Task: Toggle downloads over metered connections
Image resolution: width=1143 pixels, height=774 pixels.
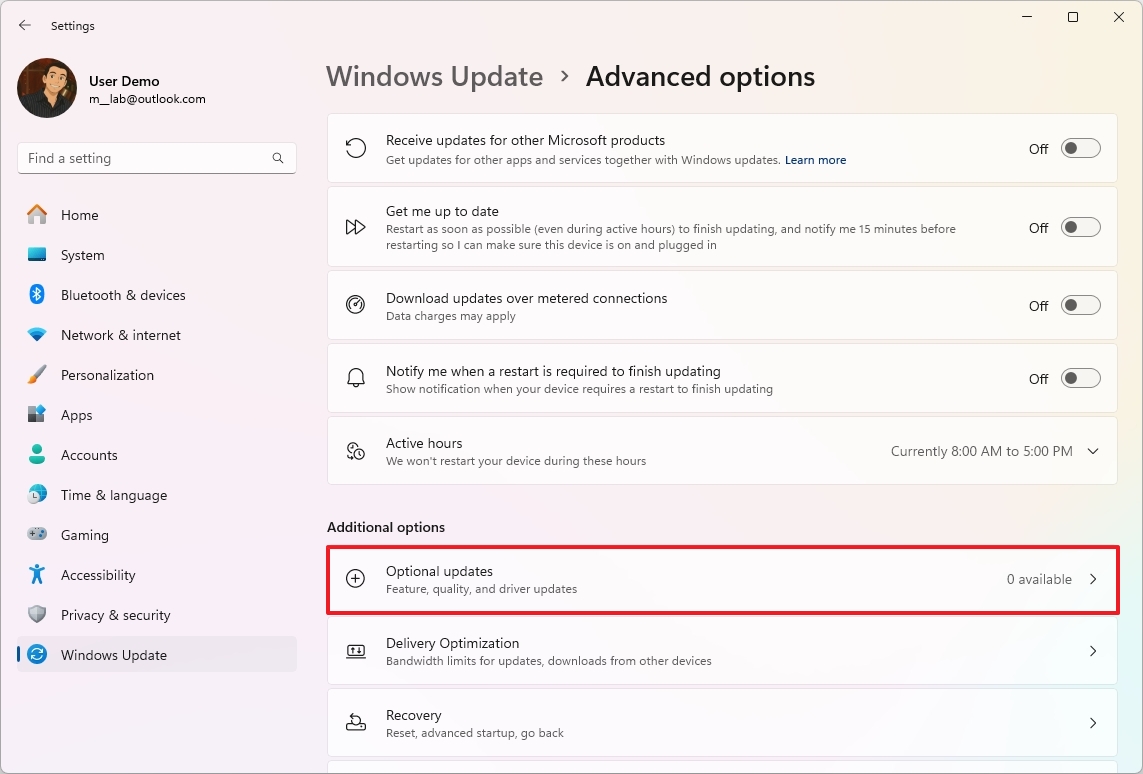Action: pos(1080,306)
